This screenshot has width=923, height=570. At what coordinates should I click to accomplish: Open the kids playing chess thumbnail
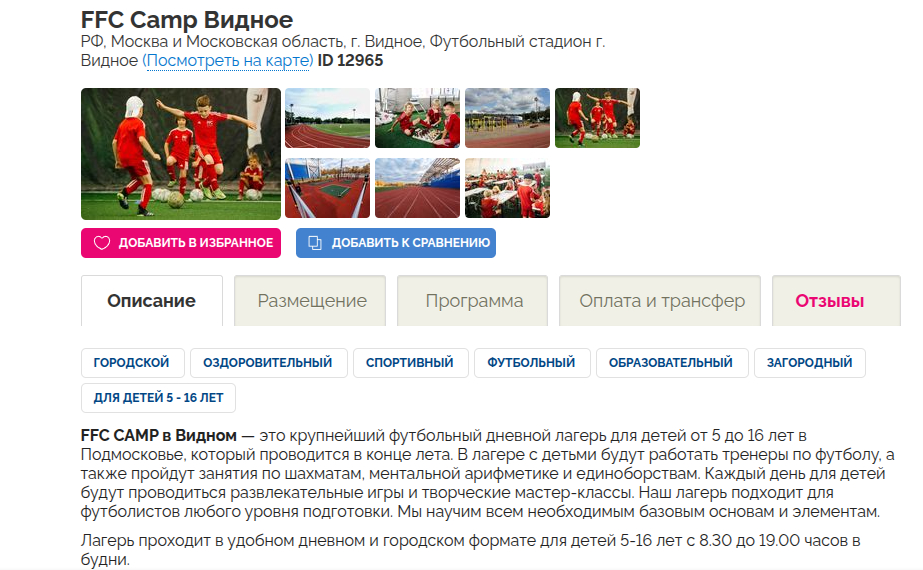(417, 118)
